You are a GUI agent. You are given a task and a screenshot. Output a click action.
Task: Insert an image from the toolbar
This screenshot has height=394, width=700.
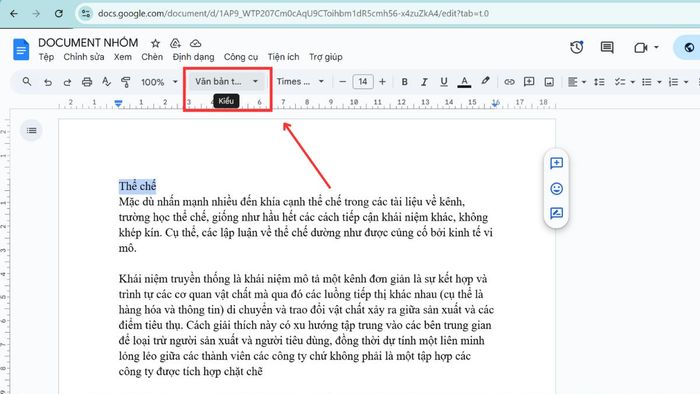click(x=549, y=82)
